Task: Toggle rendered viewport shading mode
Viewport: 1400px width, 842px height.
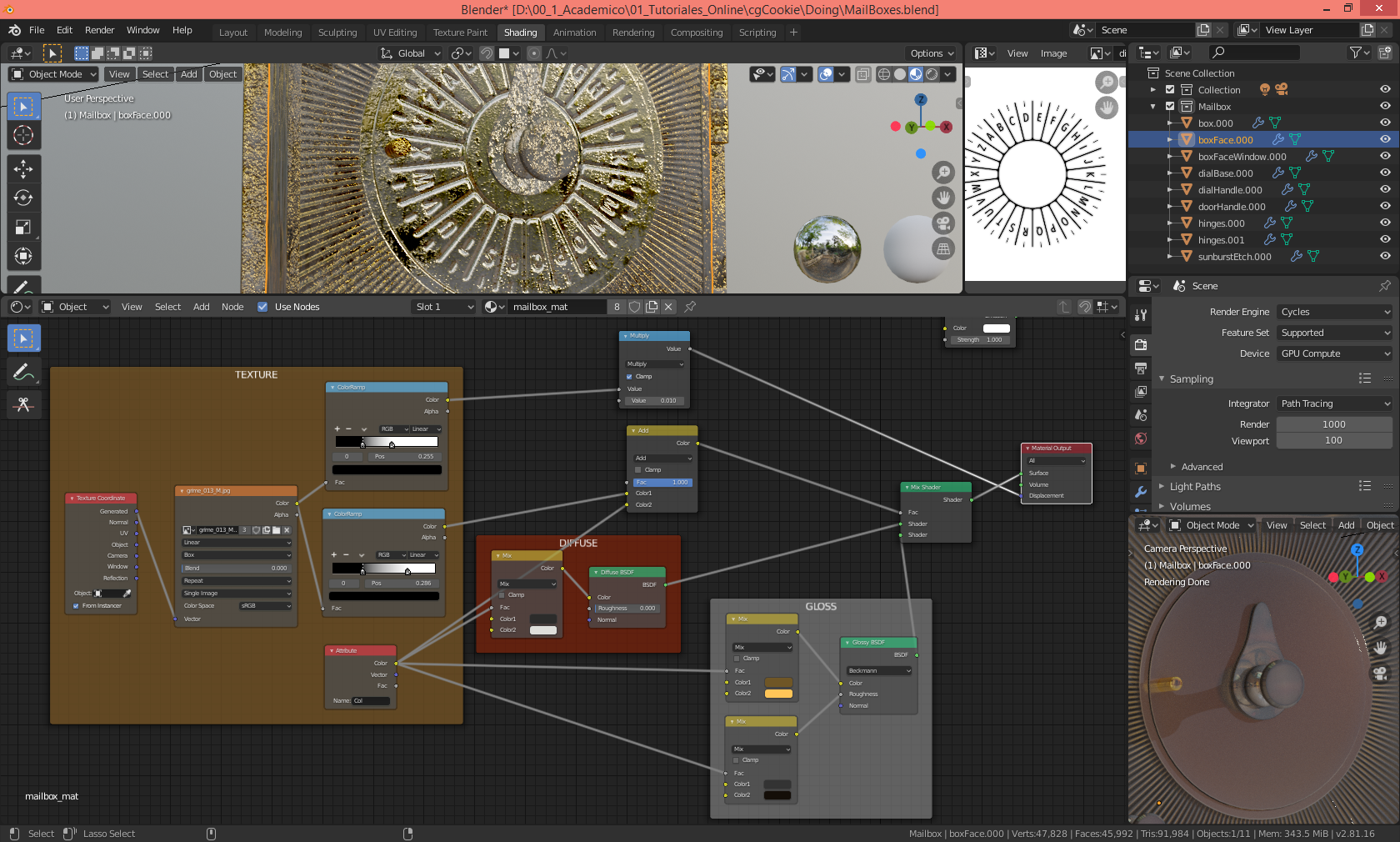Action: pyautogui.click(x=932, y=74)
